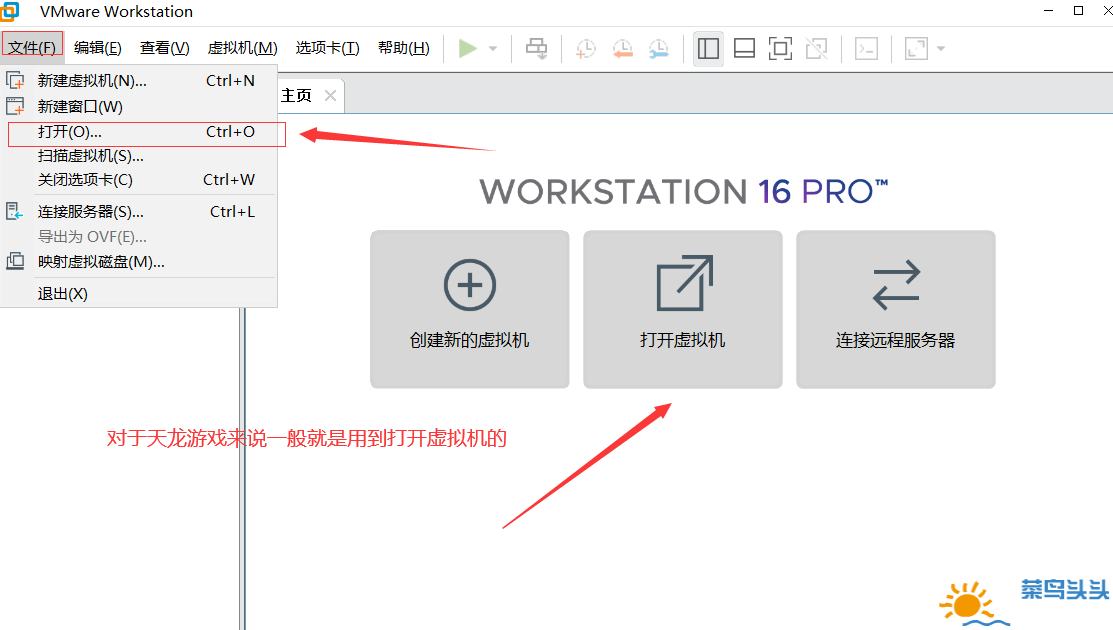
Task: Select 连接服务器(S)... menu entry
Action: click(x=138, y=211)
